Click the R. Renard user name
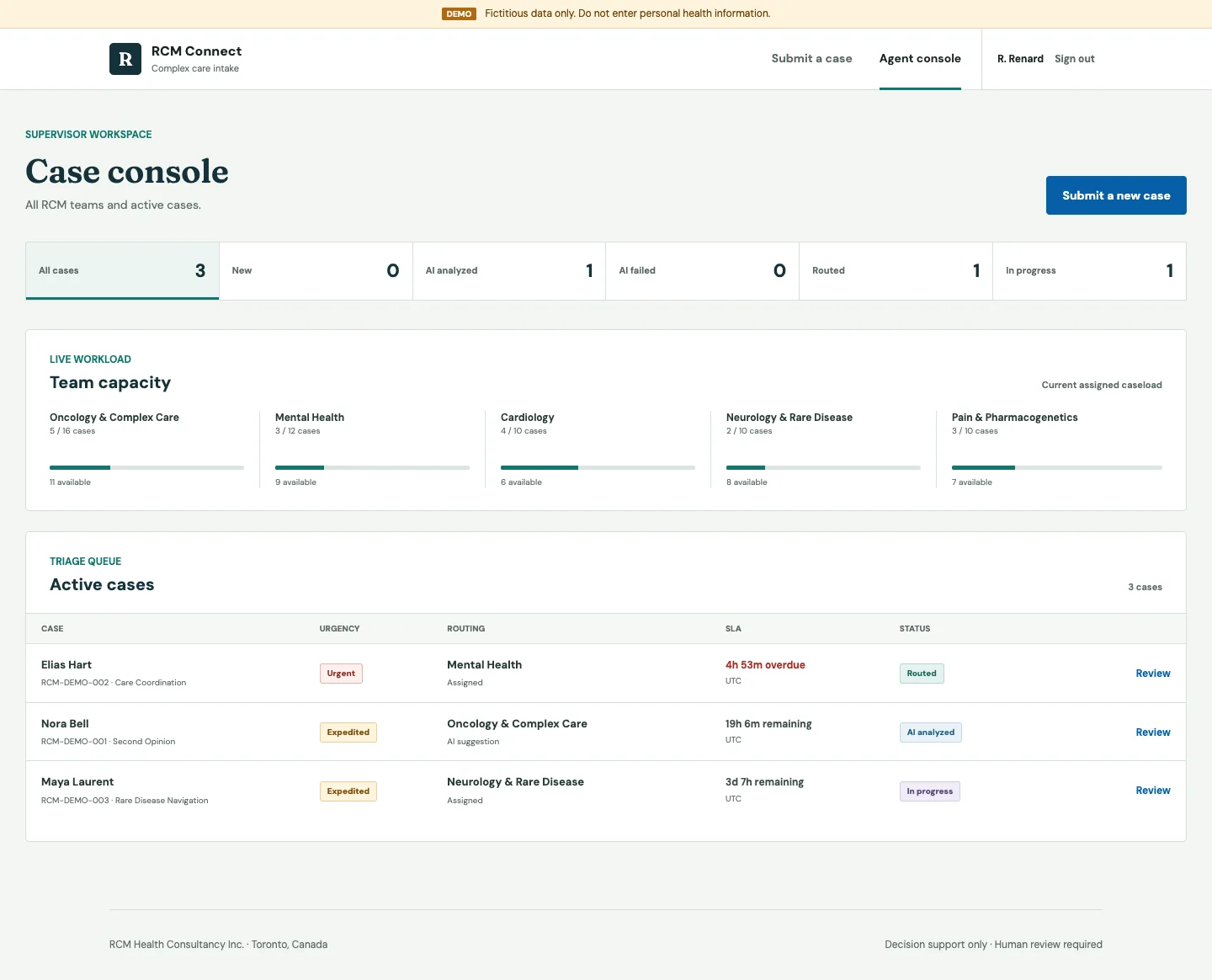 click(1020, 59)
